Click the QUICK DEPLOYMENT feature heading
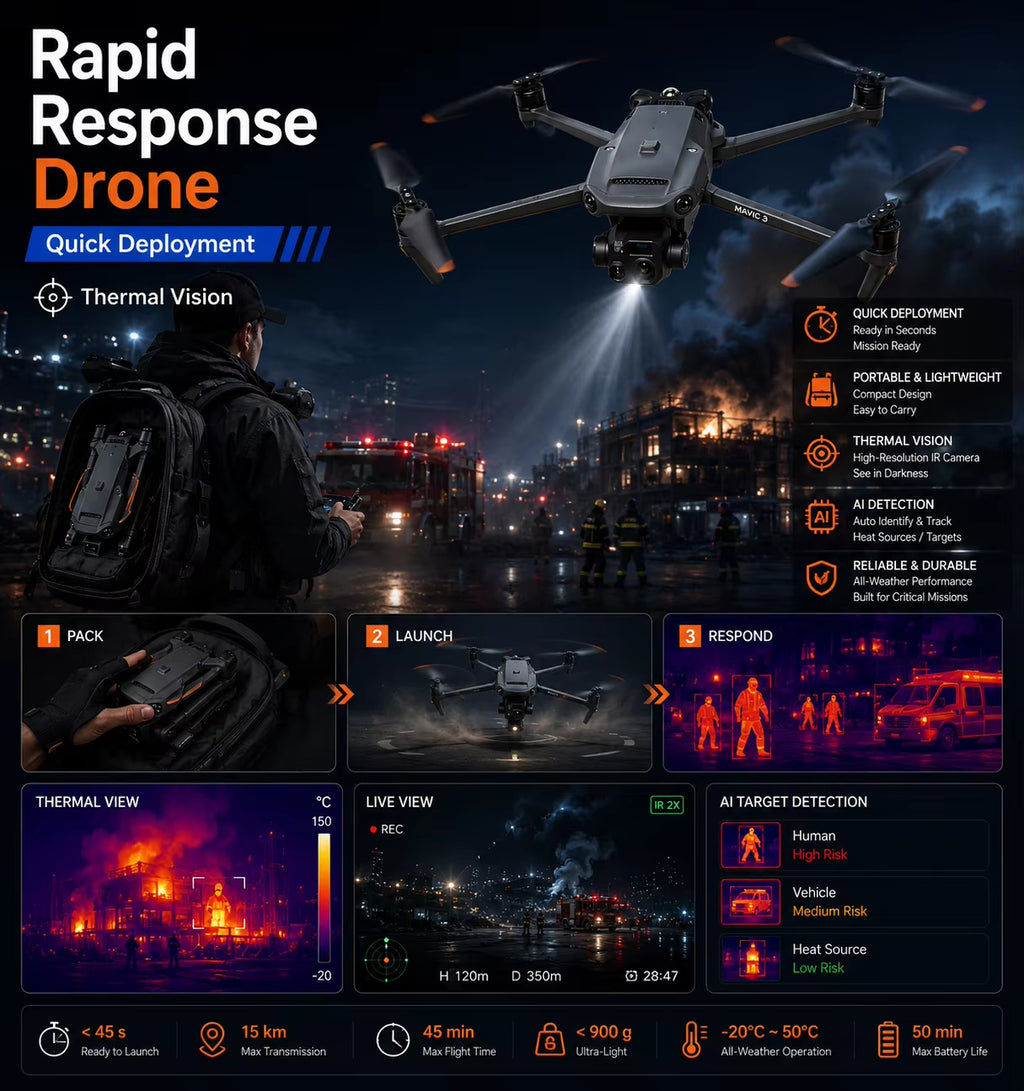 point(908,314)
